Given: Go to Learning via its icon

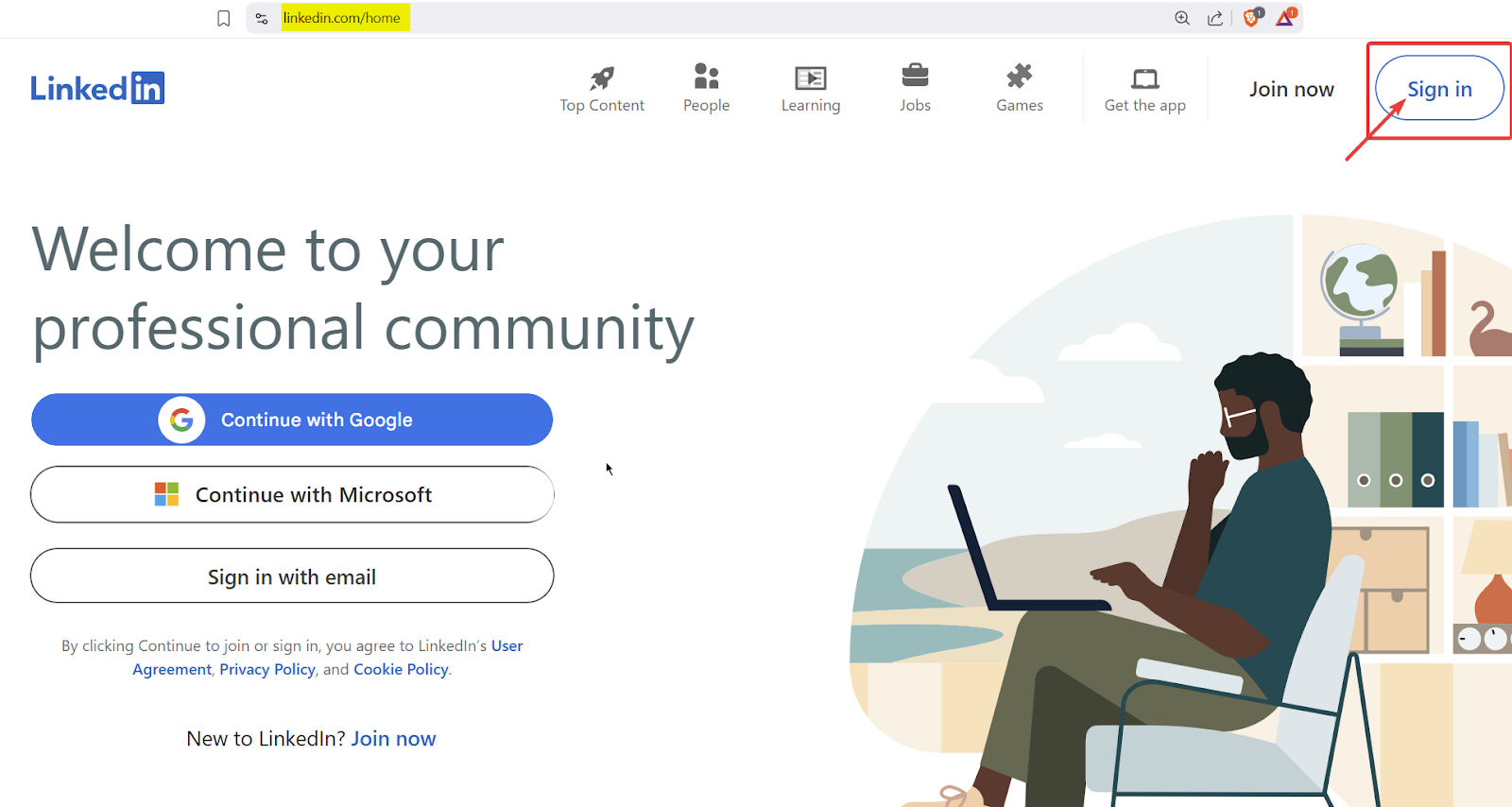Looking at the screenshot, I should (x=810, y=77).
